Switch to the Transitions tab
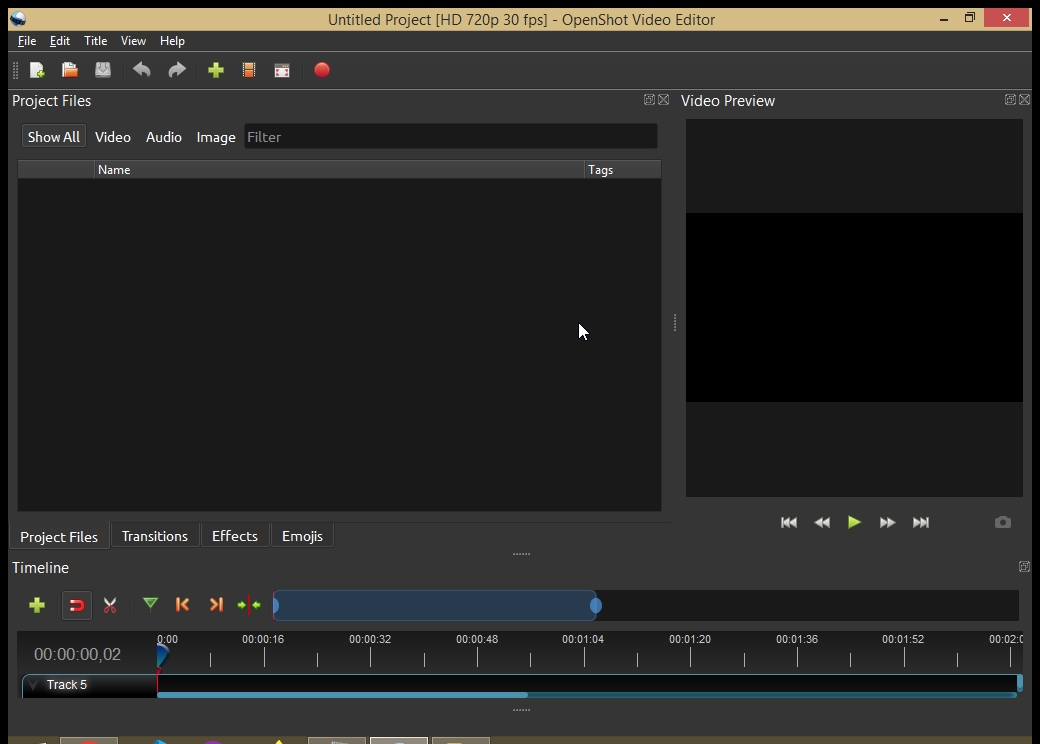Viewport: 1040px width, 744px height. [155, 536]
